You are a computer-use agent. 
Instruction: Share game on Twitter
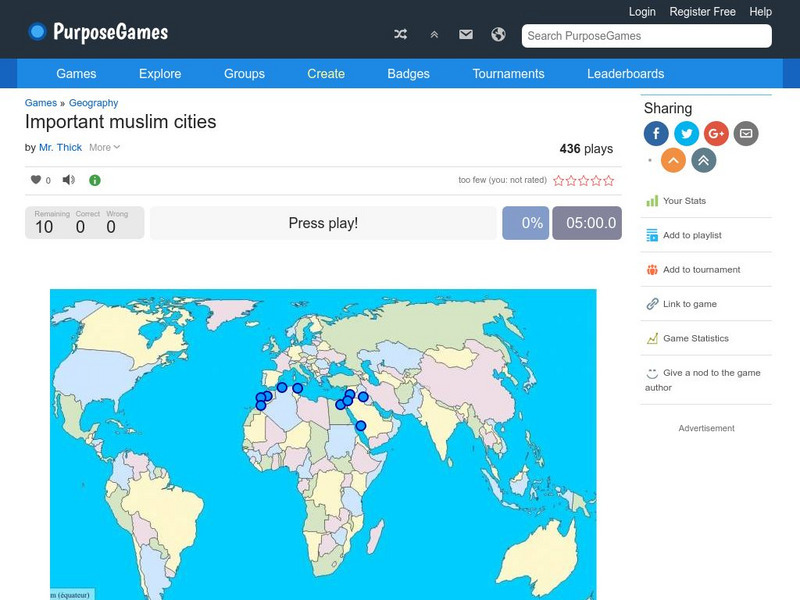tap(686, 133)
